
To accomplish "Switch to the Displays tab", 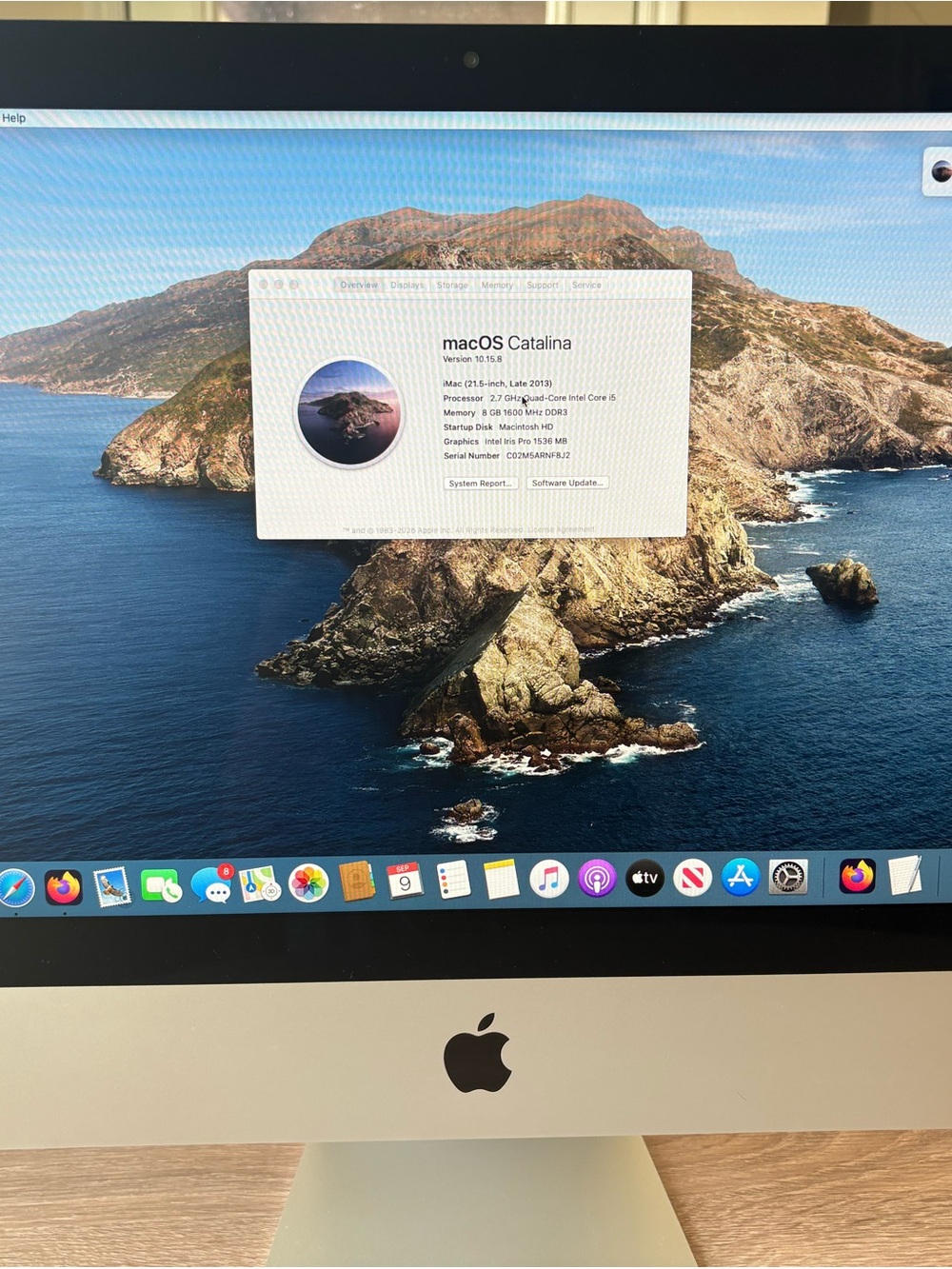I will point(407,285).
